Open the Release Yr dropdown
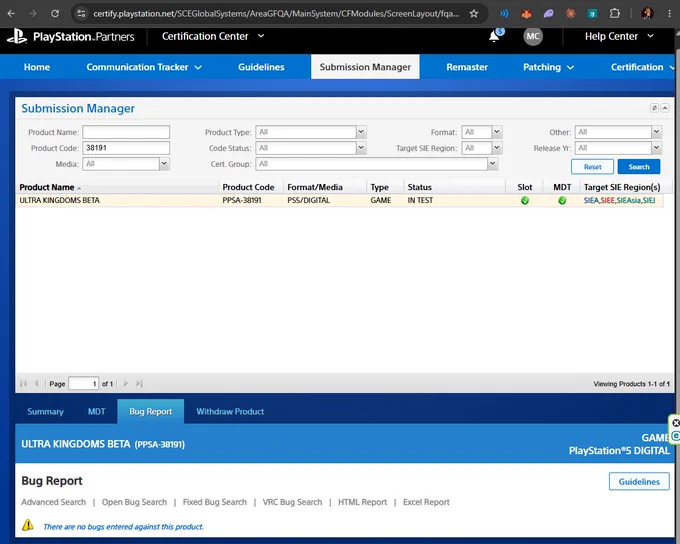680x544 pixels. pyautogui.click(x=656, y=148)
